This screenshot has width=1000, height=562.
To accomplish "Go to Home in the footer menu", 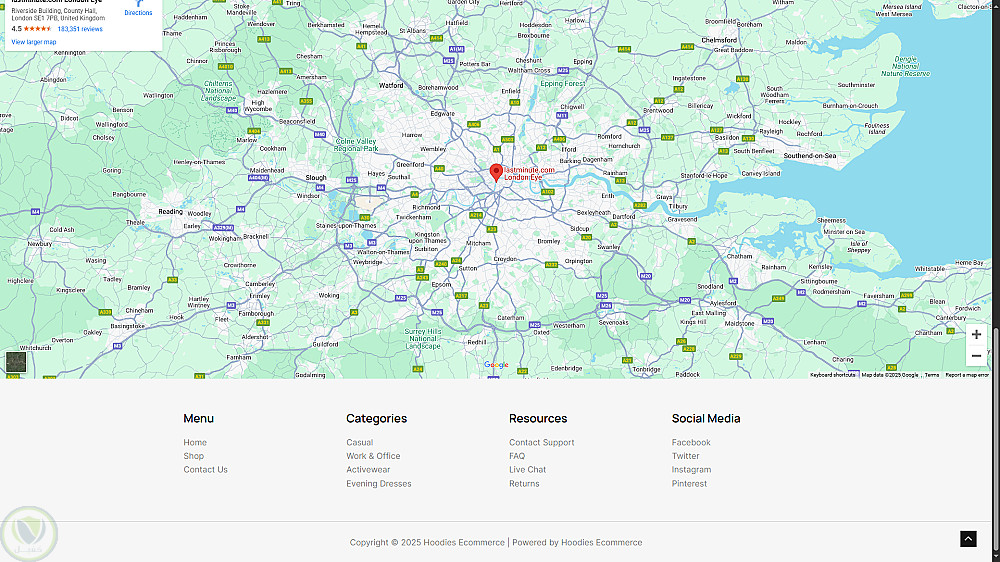I will click(195, 442).
